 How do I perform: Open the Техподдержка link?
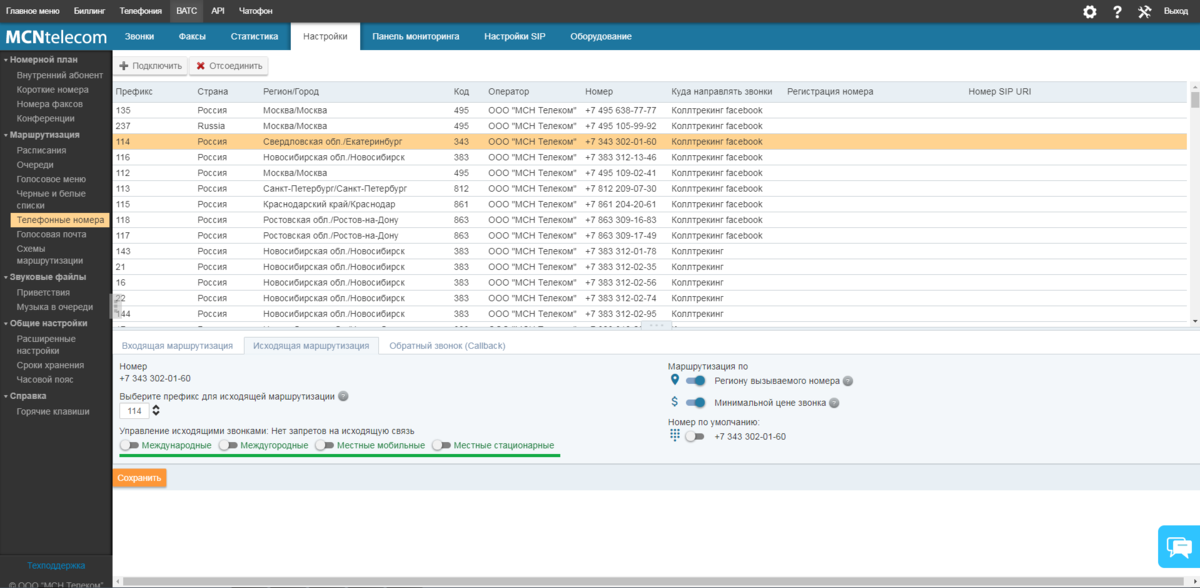click(x=56, y=565)
